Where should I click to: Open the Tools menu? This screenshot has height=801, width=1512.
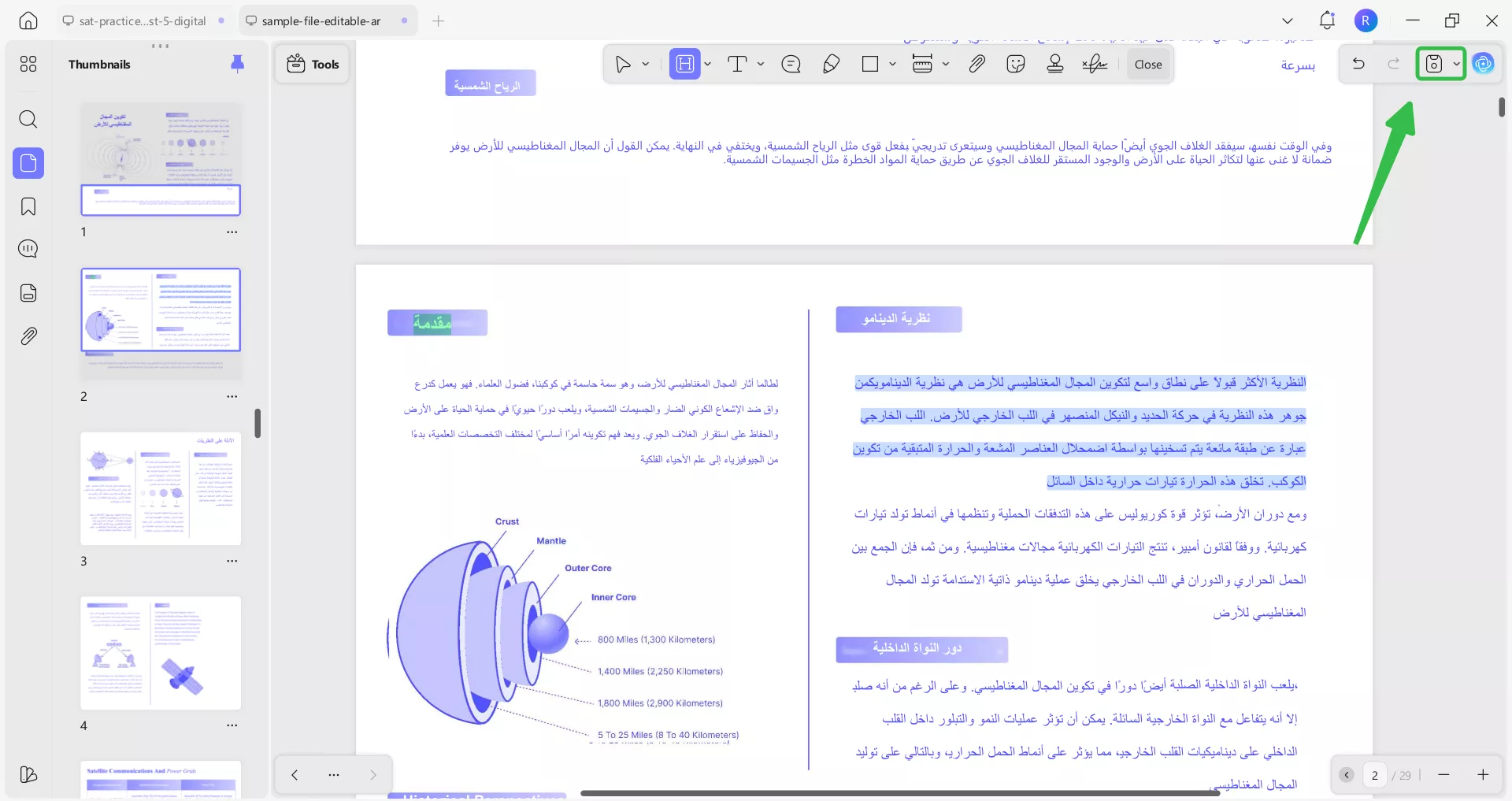[312, 64]
